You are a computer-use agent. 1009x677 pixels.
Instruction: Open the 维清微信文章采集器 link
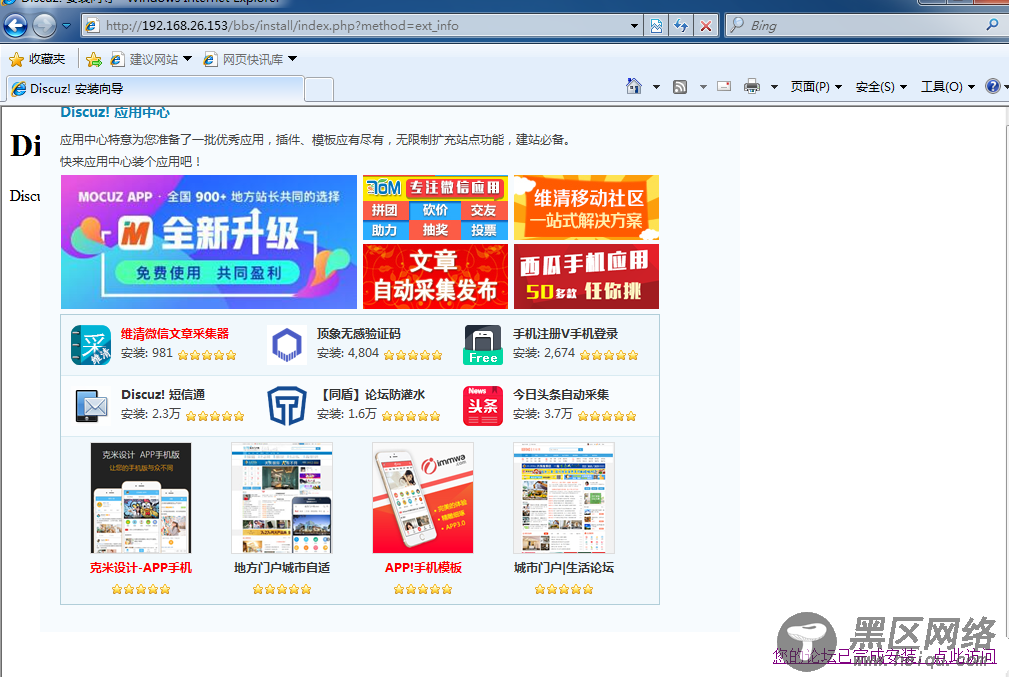pyautogui.click(x=175, y=333)
